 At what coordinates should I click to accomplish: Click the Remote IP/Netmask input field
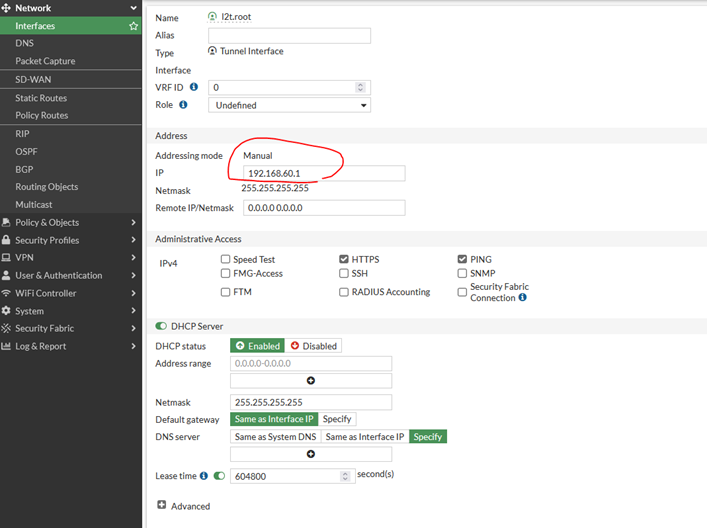(324, 208)
